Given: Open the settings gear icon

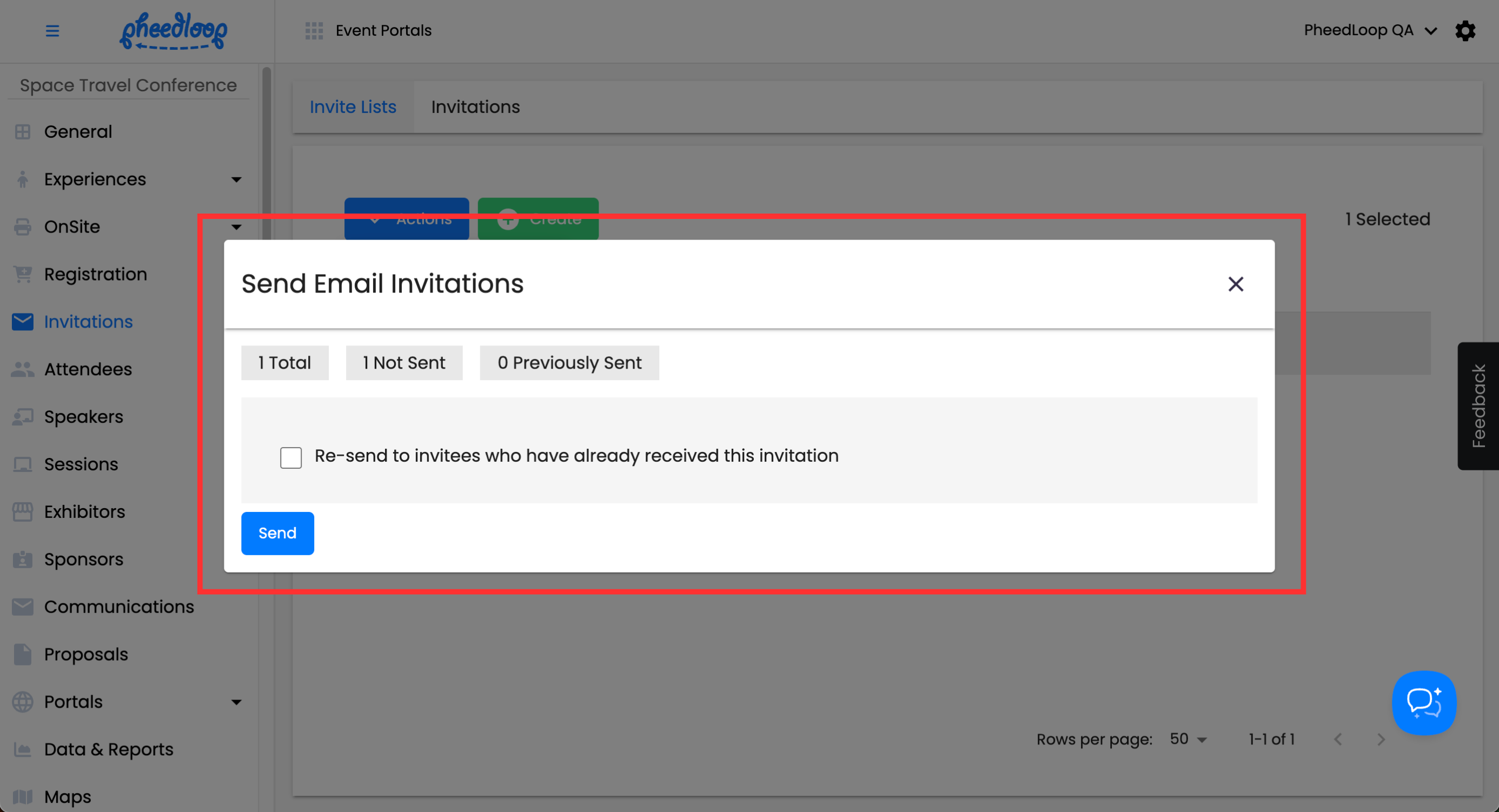Looking at the screenshot, I should pyautogui.click(x=1465, y=31).
